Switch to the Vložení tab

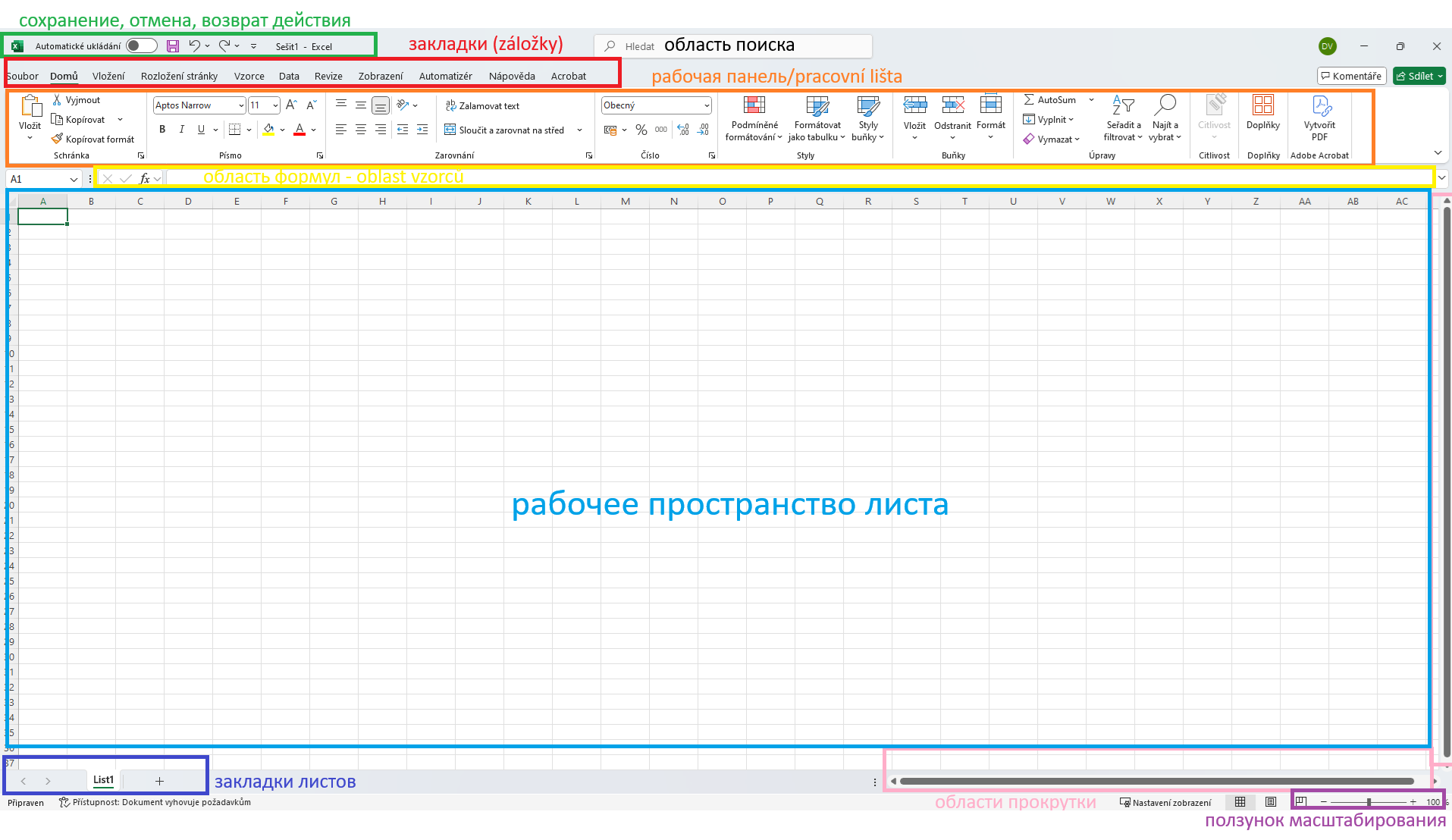(108, 77)
